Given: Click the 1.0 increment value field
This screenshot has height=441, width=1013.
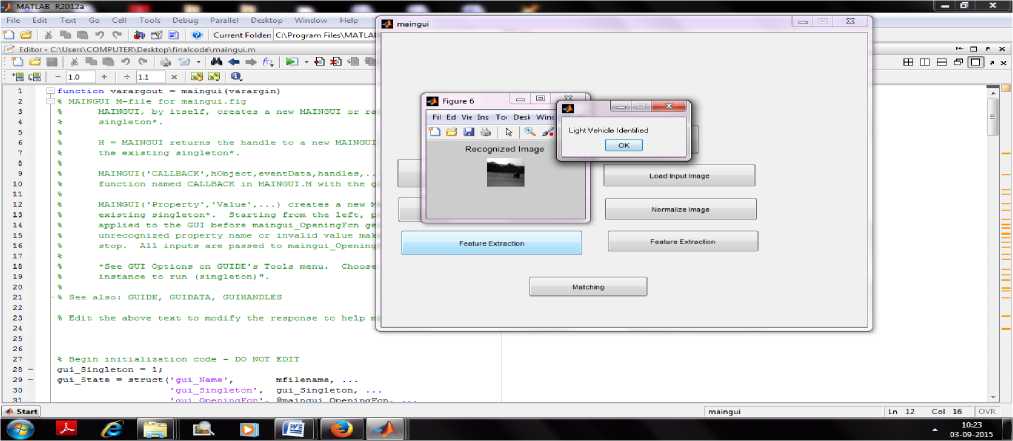Looking at the screenshot, I should coord(79,77).
